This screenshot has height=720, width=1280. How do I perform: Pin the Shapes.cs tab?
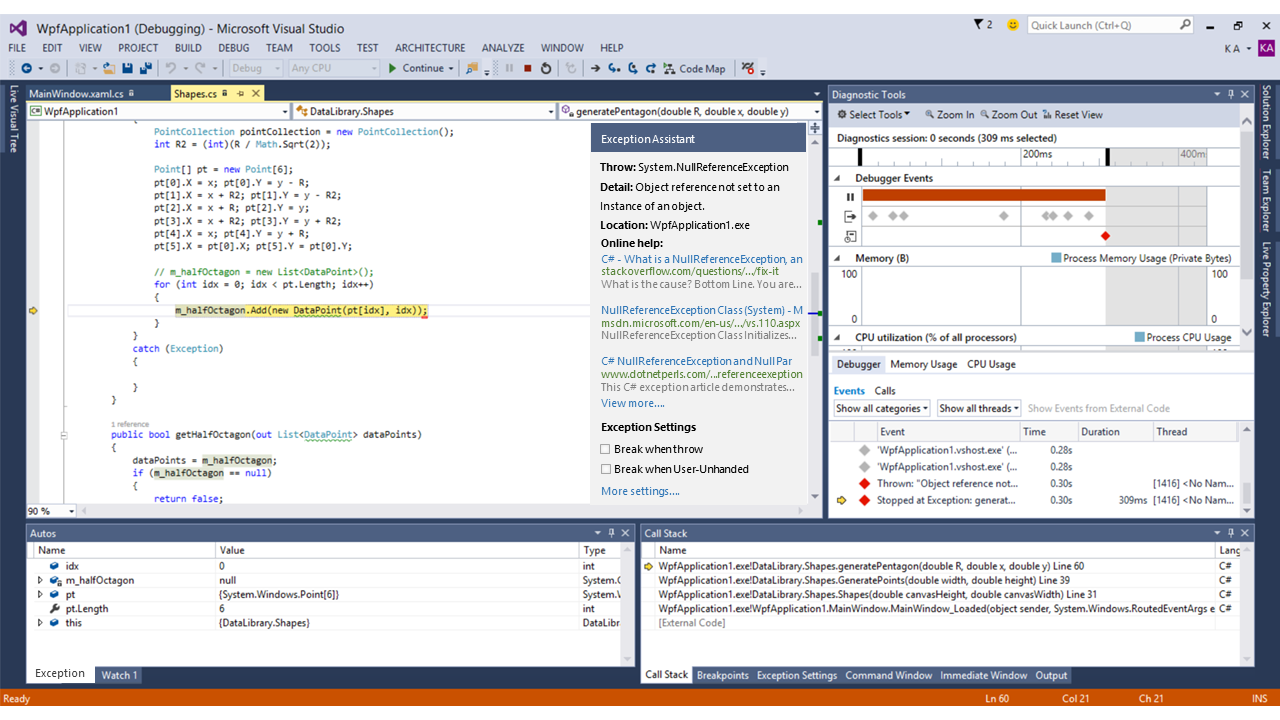click(240, 94)
